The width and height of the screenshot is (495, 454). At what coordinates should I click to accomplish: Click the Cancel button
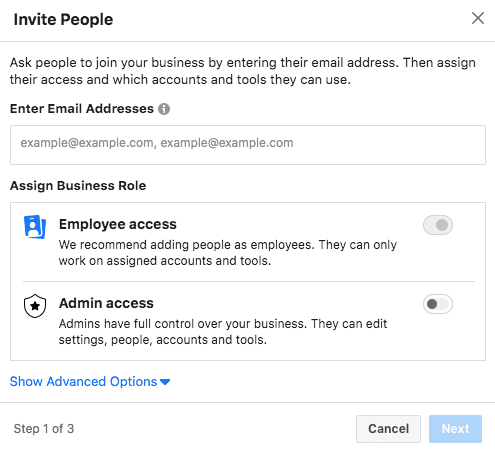click(388, 429)
